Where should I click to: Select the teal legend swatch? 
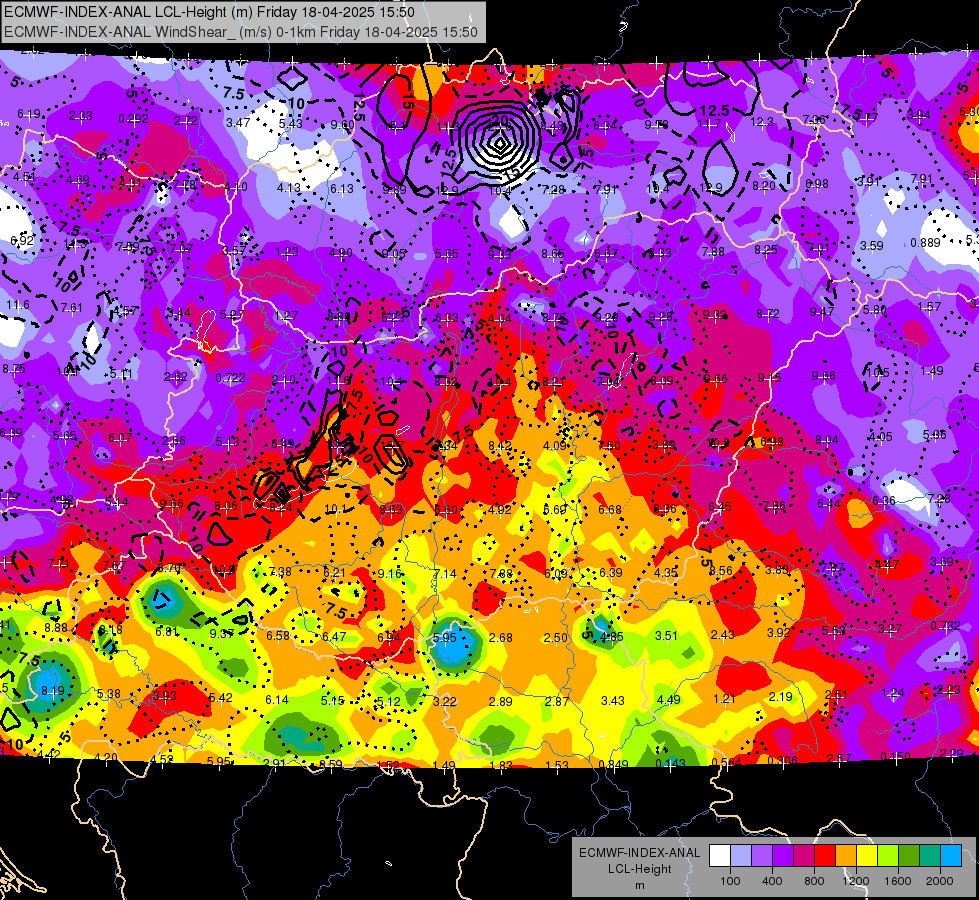point(930,856)
